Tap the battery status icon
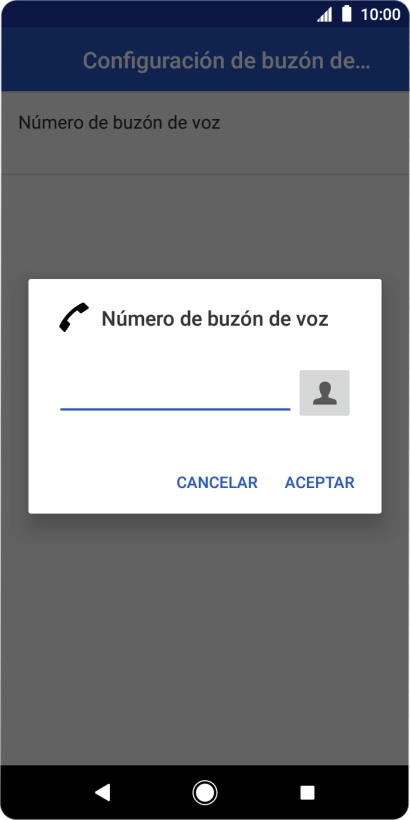Screen dimensions: 410x820 click(x=346, y=14)
